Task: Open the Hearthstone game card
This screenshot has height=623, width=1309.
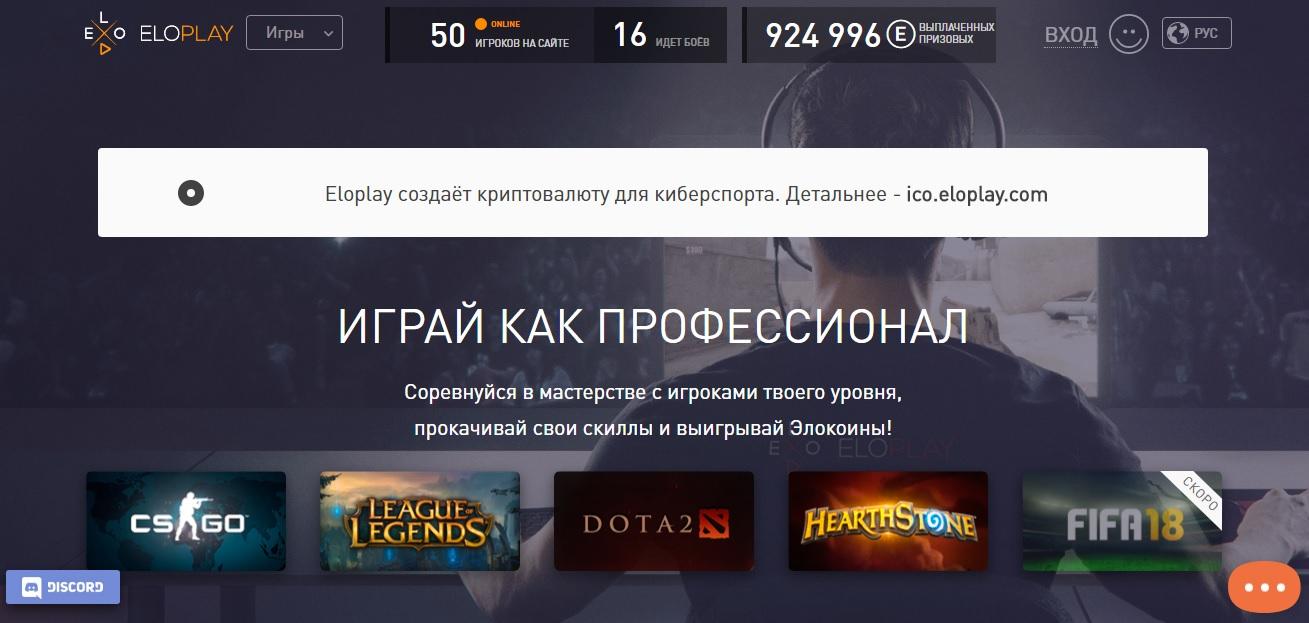Action: pos(888,521)
